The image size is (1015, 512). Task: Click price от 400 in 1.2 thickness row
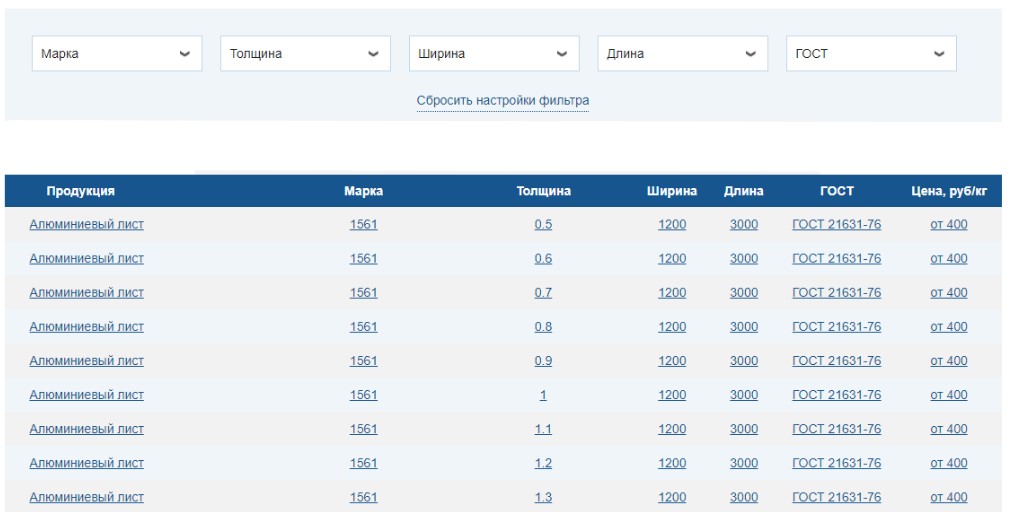(949, 463)
